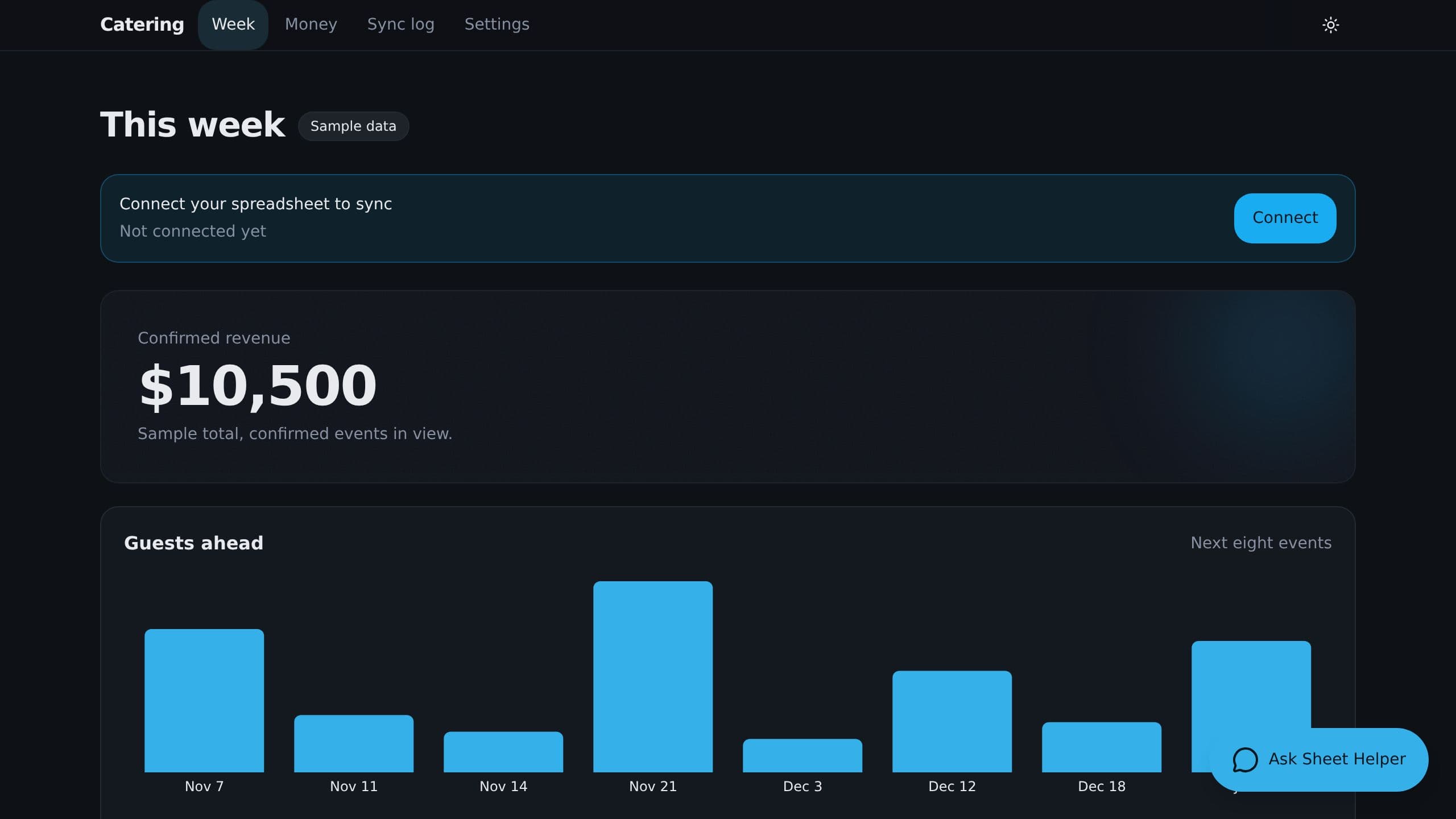This screenshot has width=1456, height=819.
Task: Select the Dec 18 guest bar
Action: [1102, 747]
